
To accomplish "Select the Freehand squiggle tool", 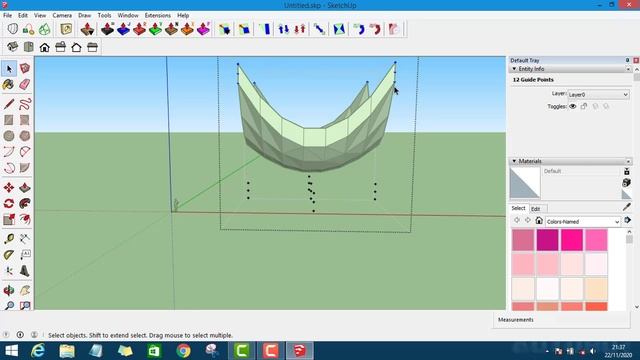I will (x=25, y=104).
